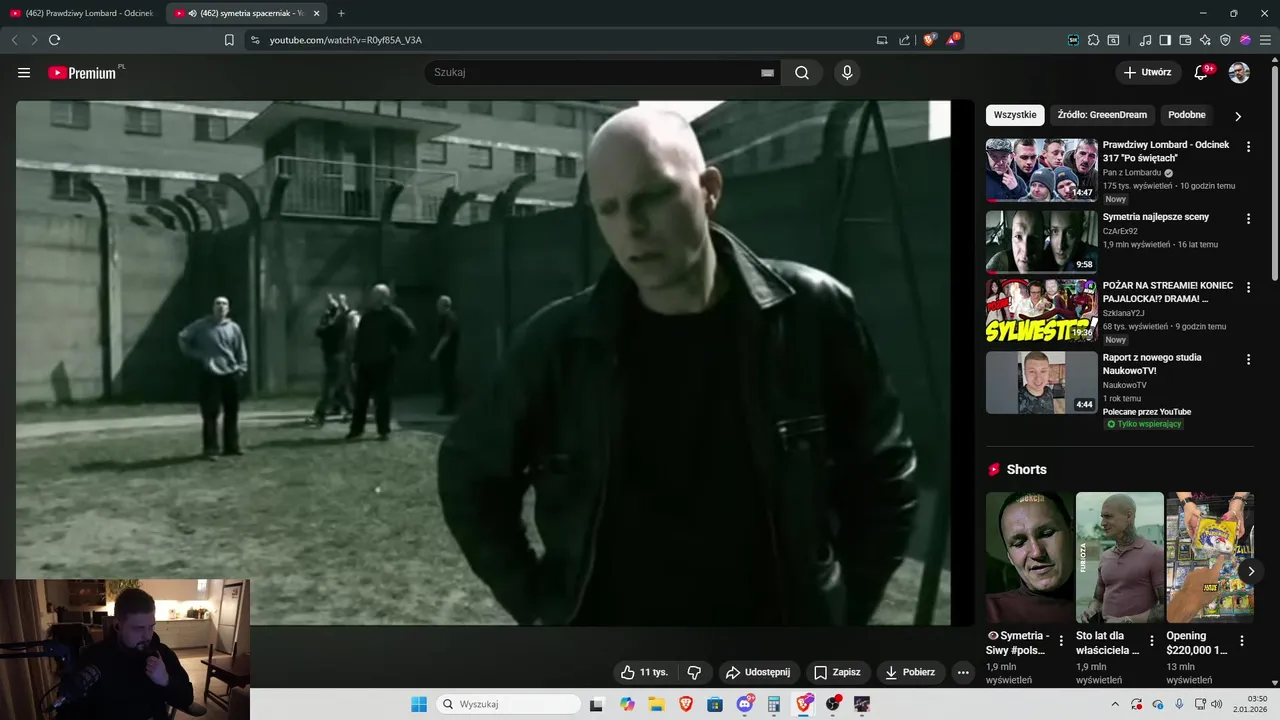Toggle the system tray microphone icon
Viewport: 1280px width, 720px height.
point(1179,704)
